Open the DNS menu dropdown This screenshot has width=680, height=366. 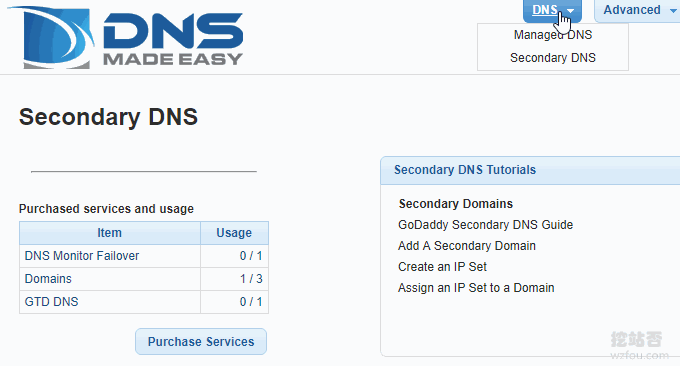(552, 10)
